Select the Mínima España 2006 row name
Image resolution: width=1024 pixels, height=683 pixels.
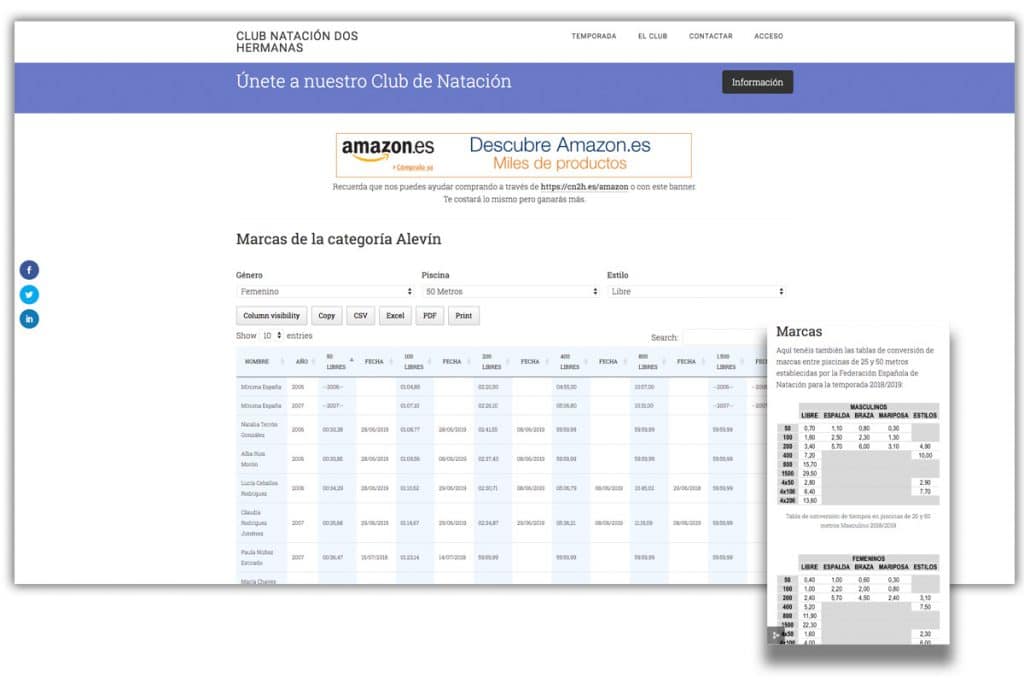(x=261, y=387)
